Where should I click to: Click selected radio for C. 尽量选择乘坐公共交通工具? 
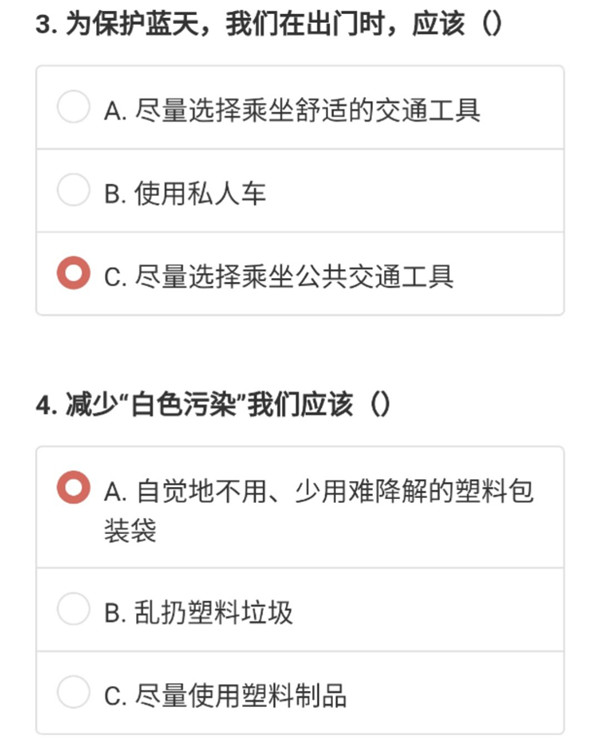coord(73,273)
